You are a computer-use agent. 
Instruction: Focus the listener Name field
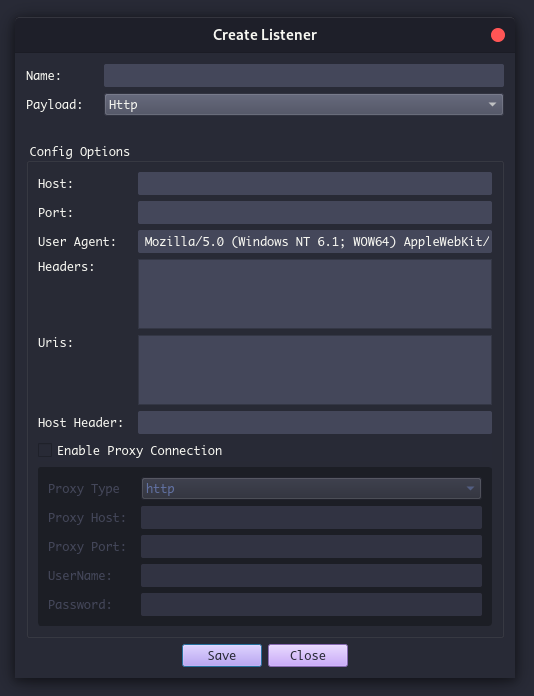tap(304, 75)
